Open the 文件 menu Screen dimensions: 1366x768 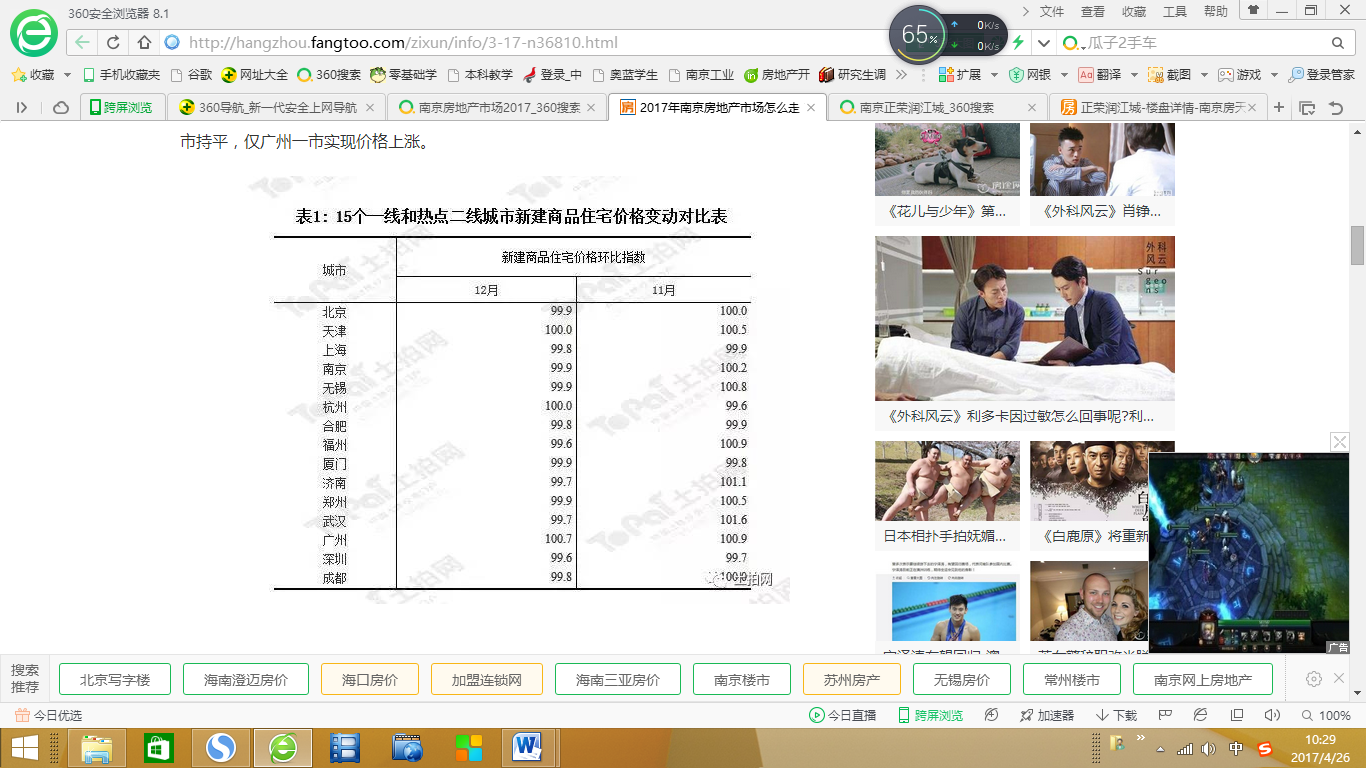click(x=1052, y=11)
